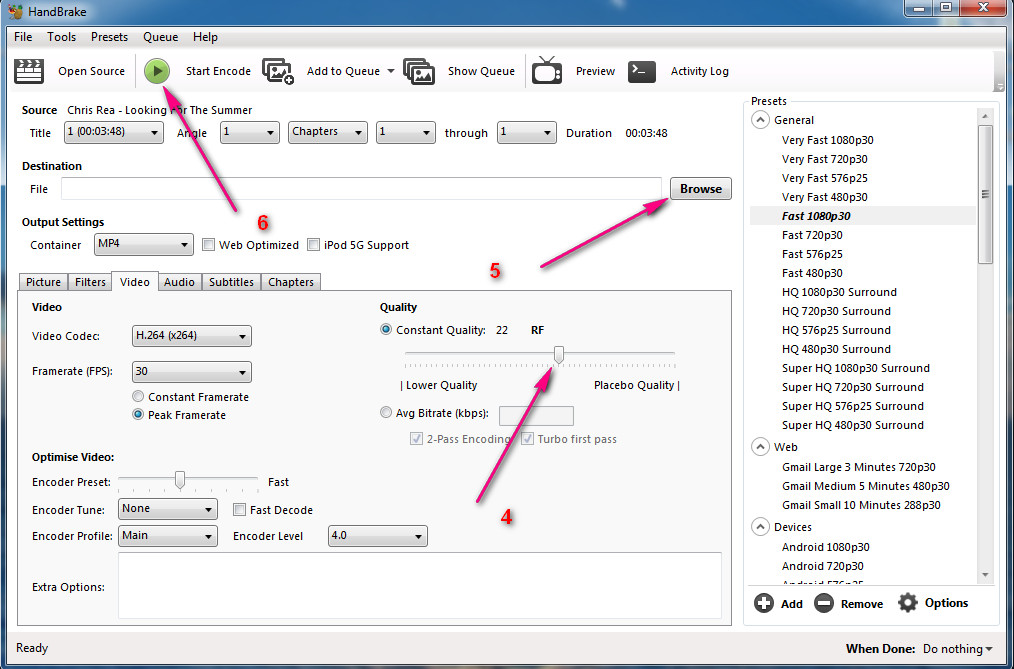Image resolution: width=1014 pixels, height=669 pixels.
Task: Open the Encoder Level dropdown
Action: pyautogui.click(x=378, y=536)
